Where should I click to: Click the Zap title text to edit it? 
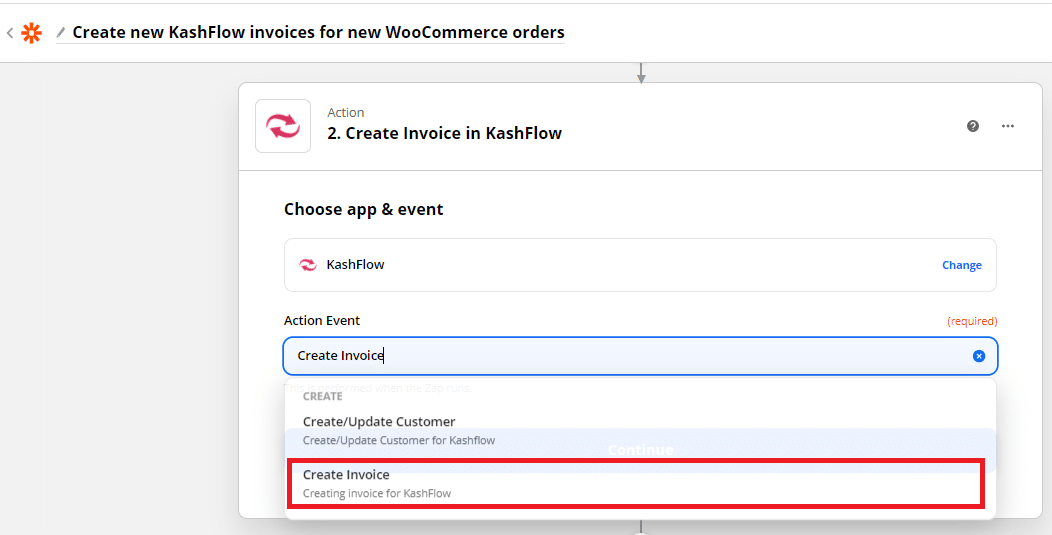tap(318, 32)
